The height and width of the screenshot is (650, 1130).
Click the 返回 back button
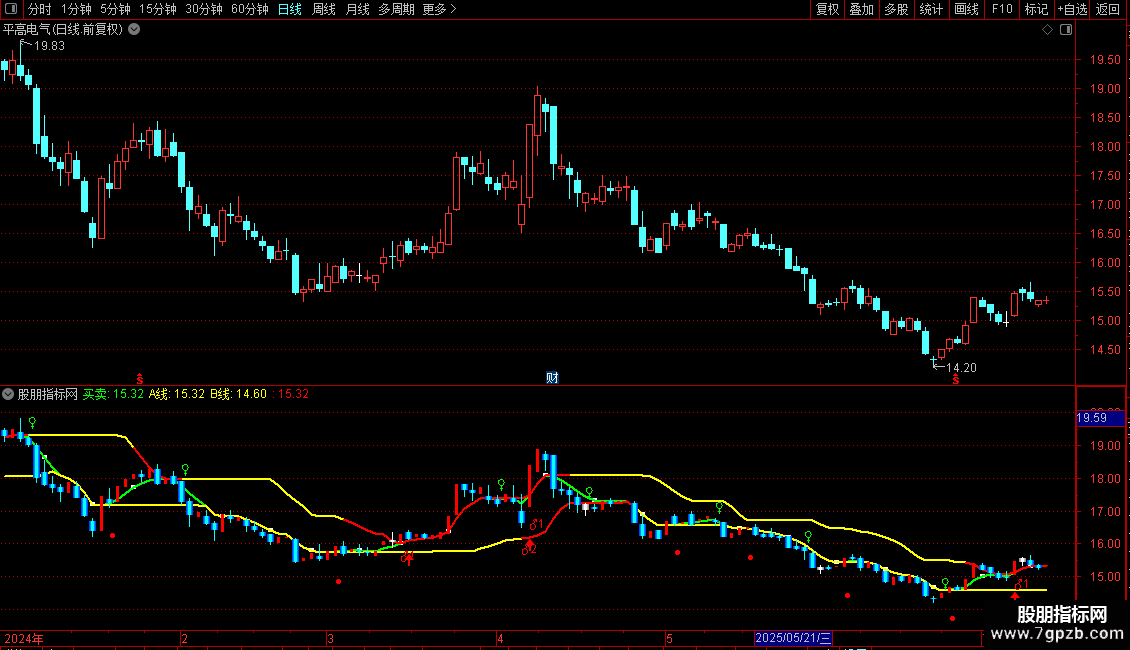pos(1108,9)
